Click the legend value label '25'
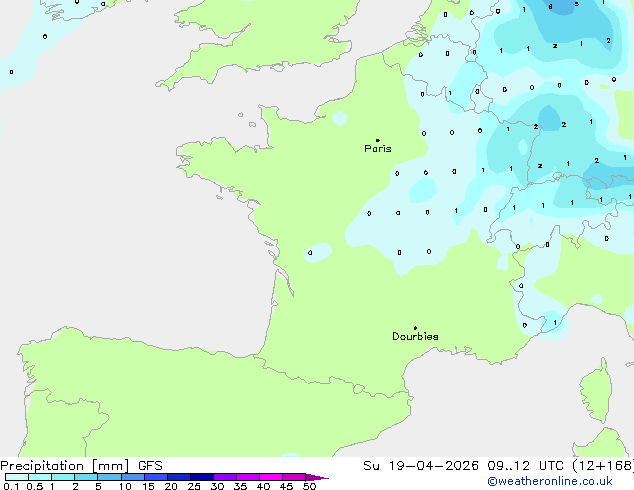The width and height of the screenshot is (634, 490). point(194,486)
